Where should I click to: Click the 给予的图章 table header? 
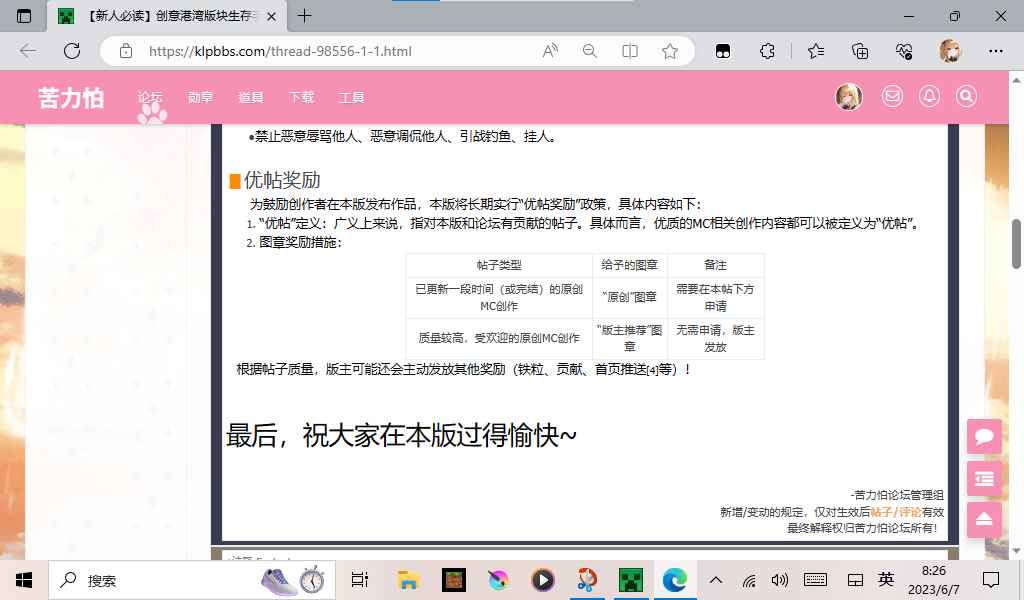click(630, 265)
